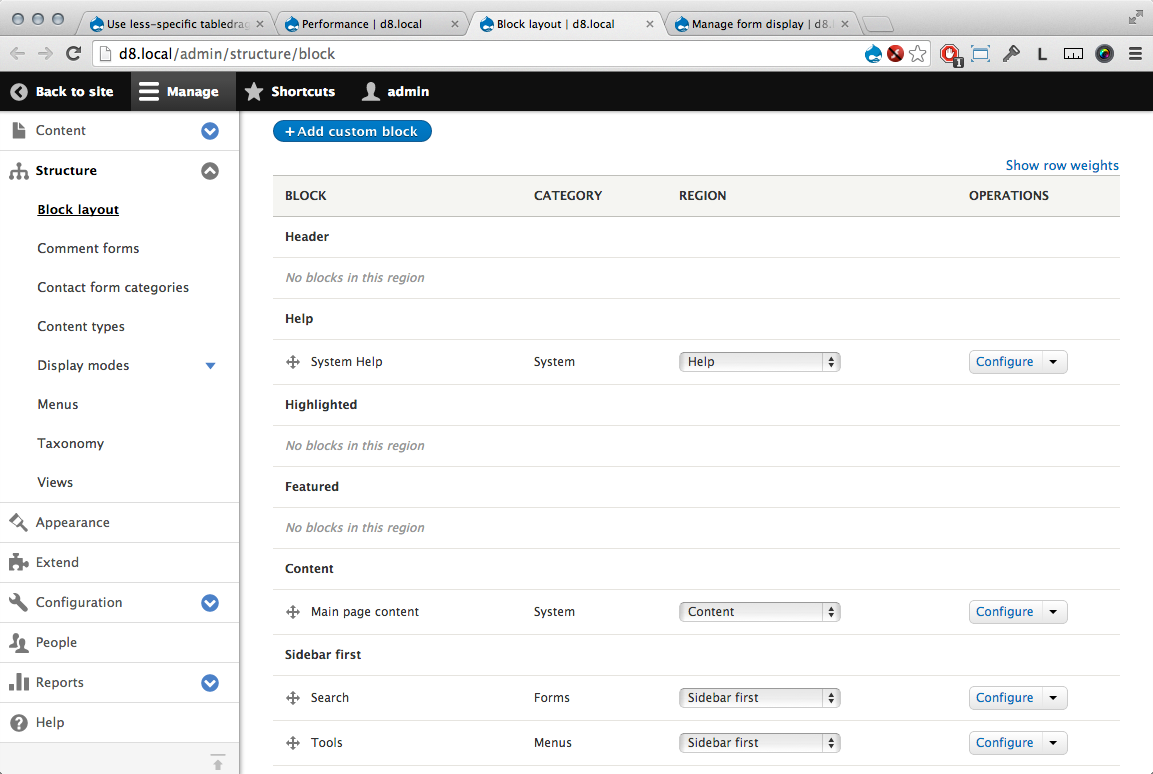Open the Configure dropdown arrow for Tools
This screenshot has width=1153, height=774.
(1053, 742)
